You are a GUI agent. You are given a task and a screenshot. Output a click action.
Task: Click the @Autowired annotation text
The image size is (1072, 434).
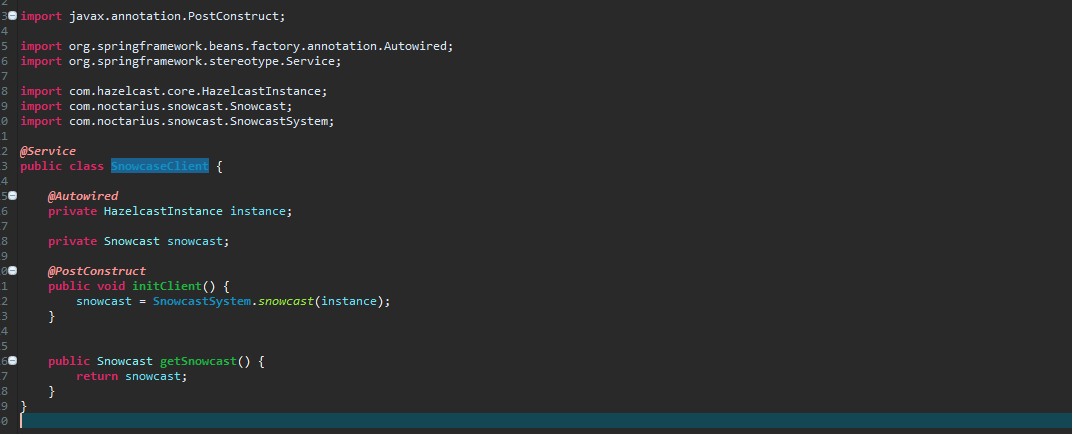click(83, 196)
